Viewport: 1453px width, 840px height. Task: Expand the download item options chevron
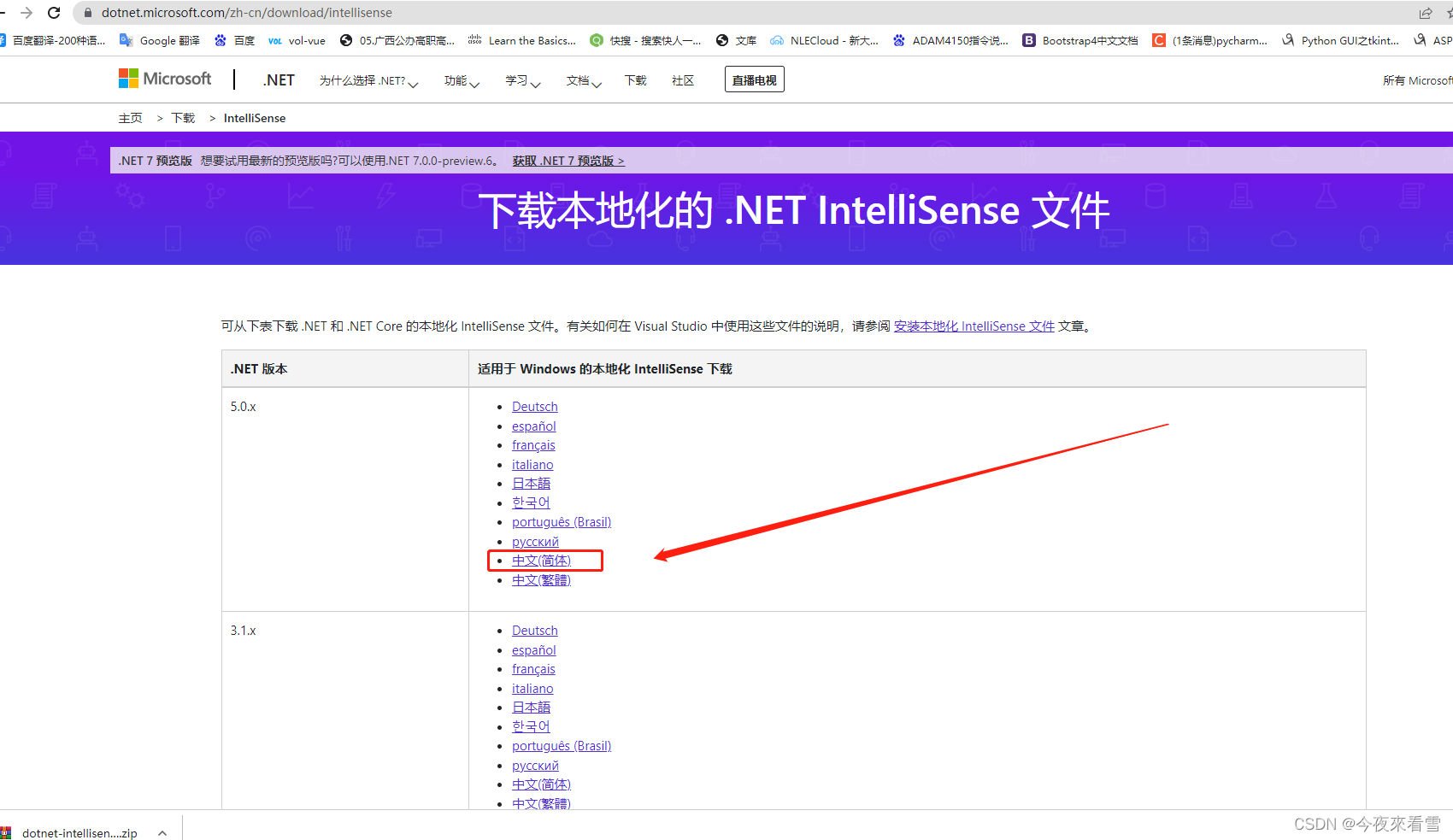coord(162,833)
